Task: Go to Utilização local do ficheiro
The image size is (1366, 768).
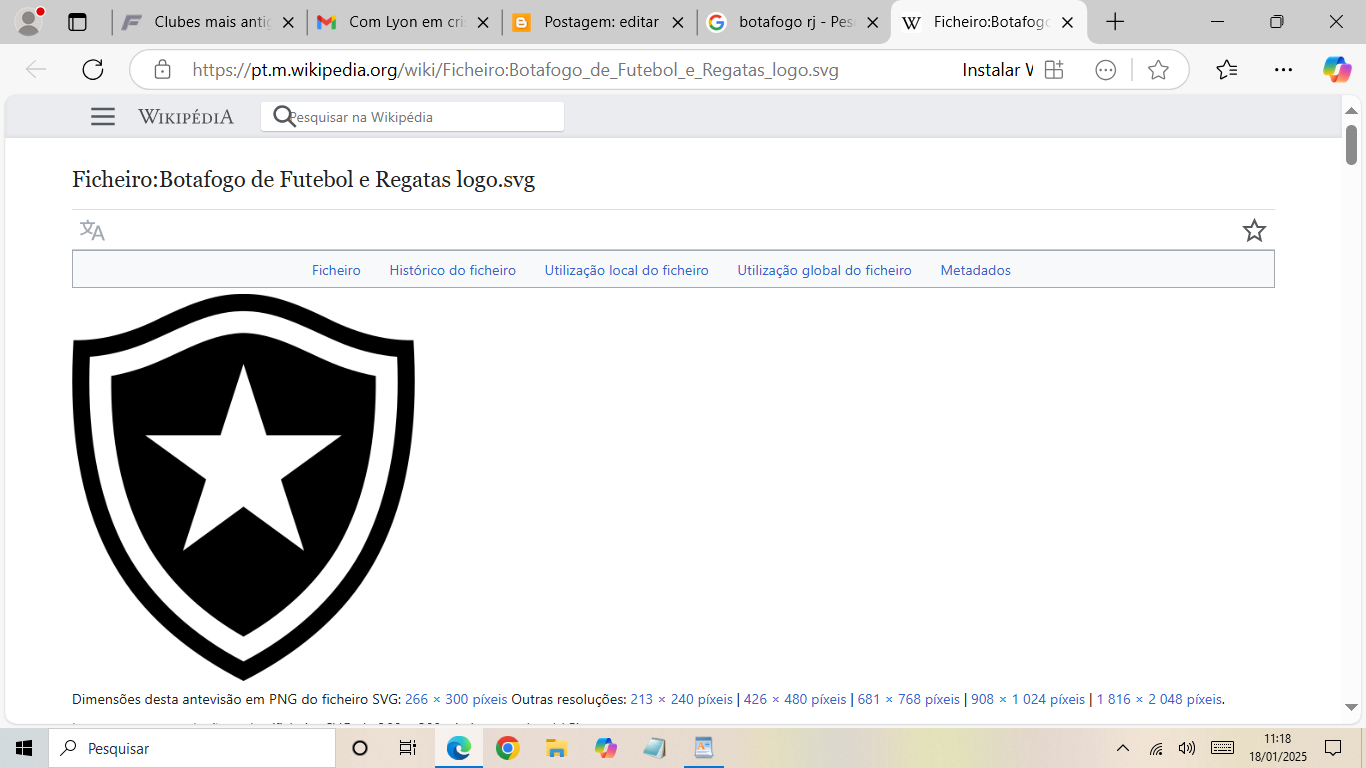Action: click(627, 270)
